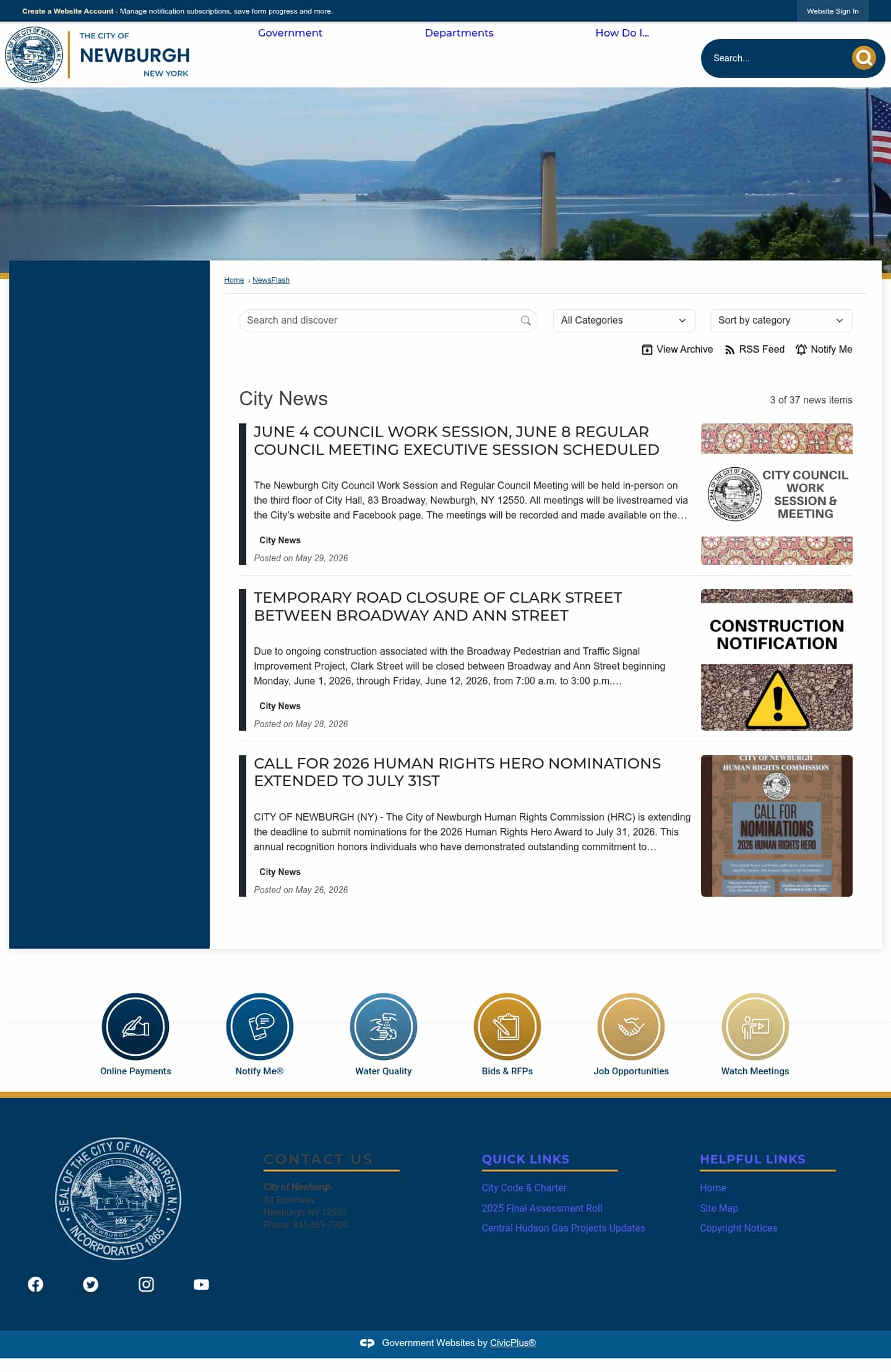
Task: Click 'Posted on May 26, 2026' text
Action: 301,890
